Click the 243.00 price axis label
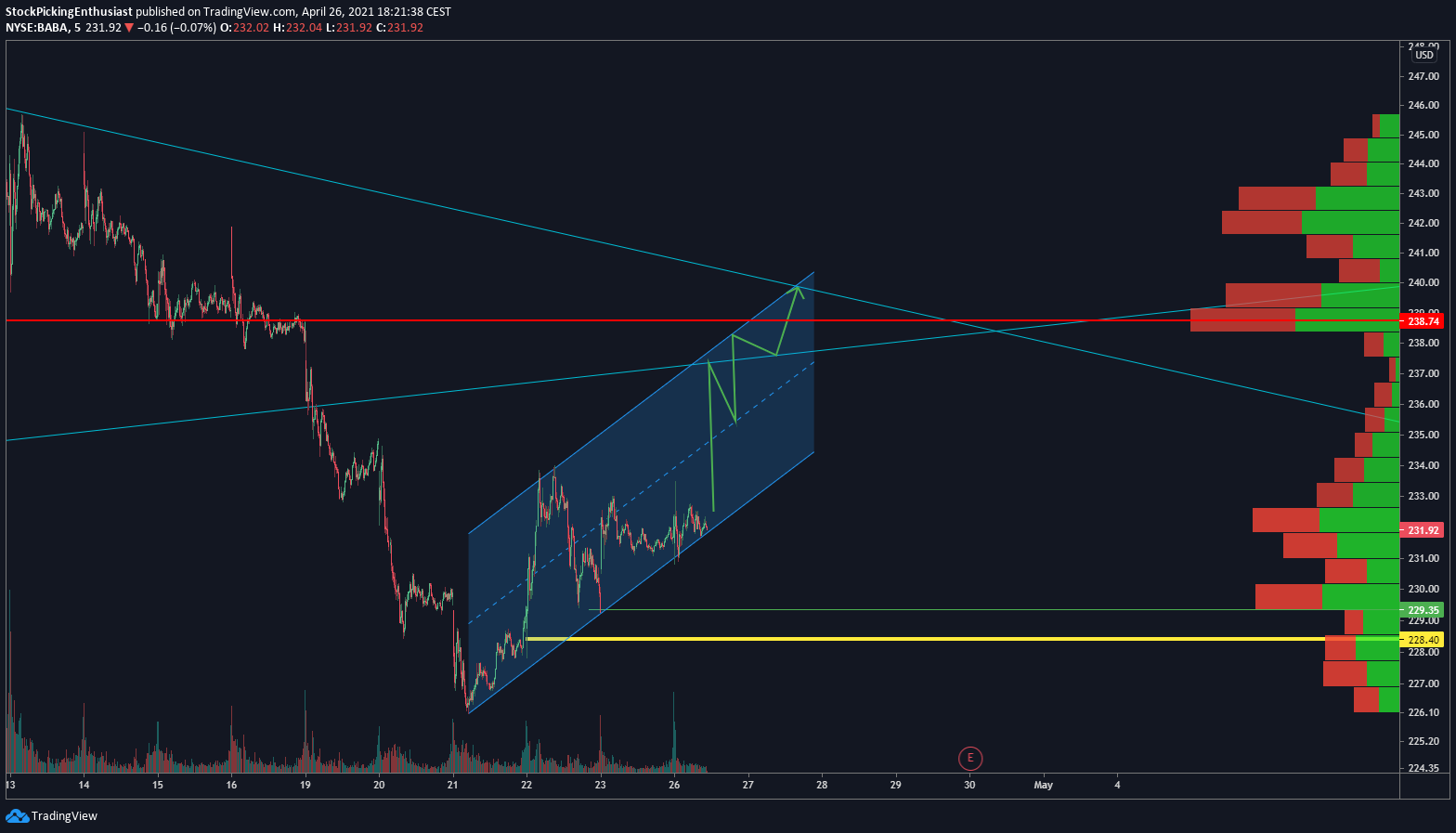This screenshot has height=833, width=1456. click(1423, 193)
